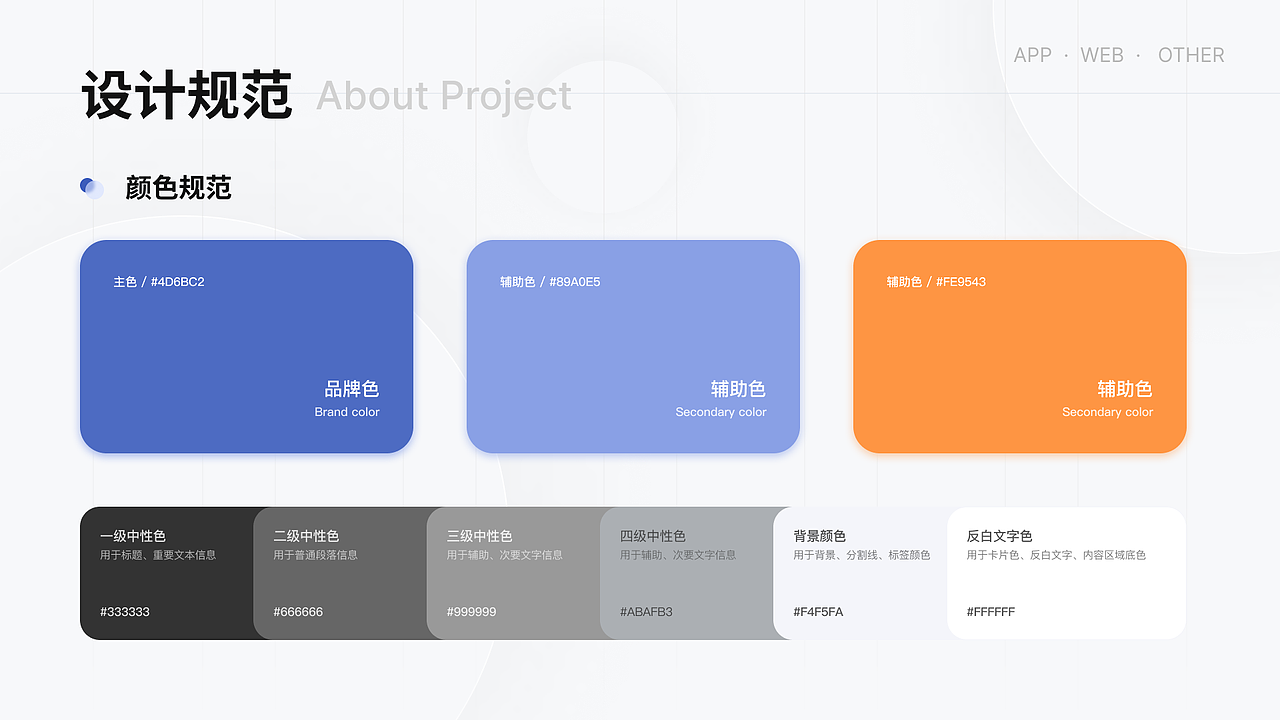Click the 辅助色 / #89A0E5 label

[550, 282]
